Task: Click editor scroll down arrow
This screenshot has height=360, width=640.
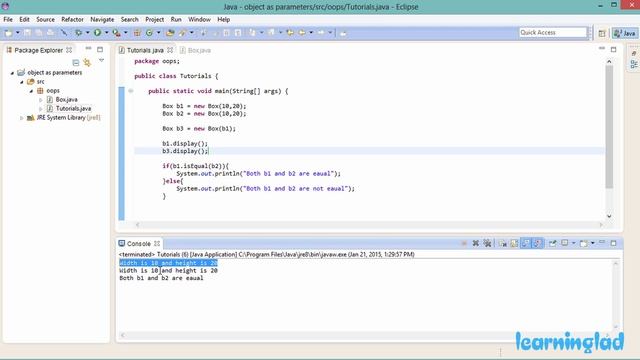Action: click(609, 216)
